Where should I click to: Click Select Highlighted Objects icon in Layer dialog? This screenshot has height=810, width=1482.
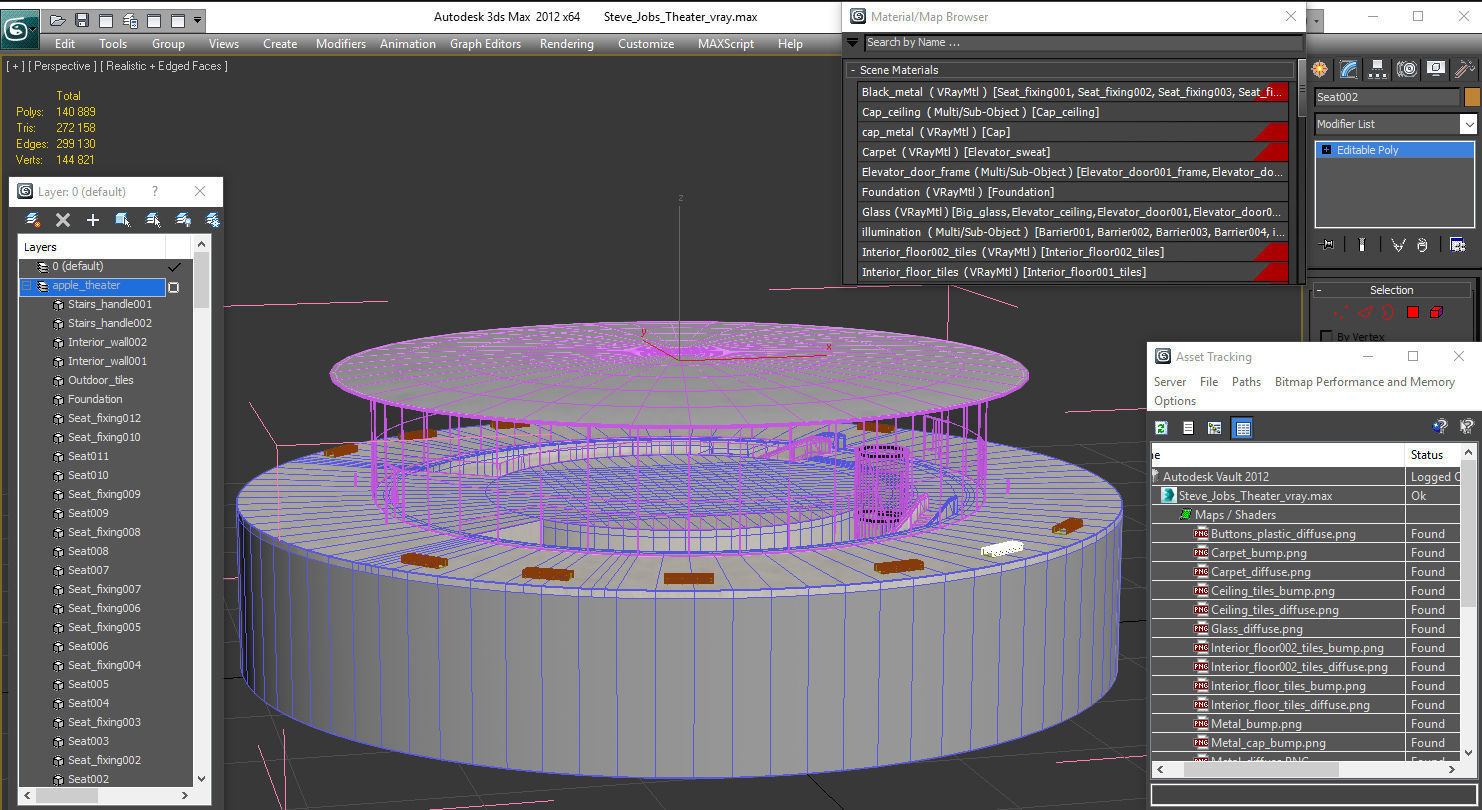(123, 220)
